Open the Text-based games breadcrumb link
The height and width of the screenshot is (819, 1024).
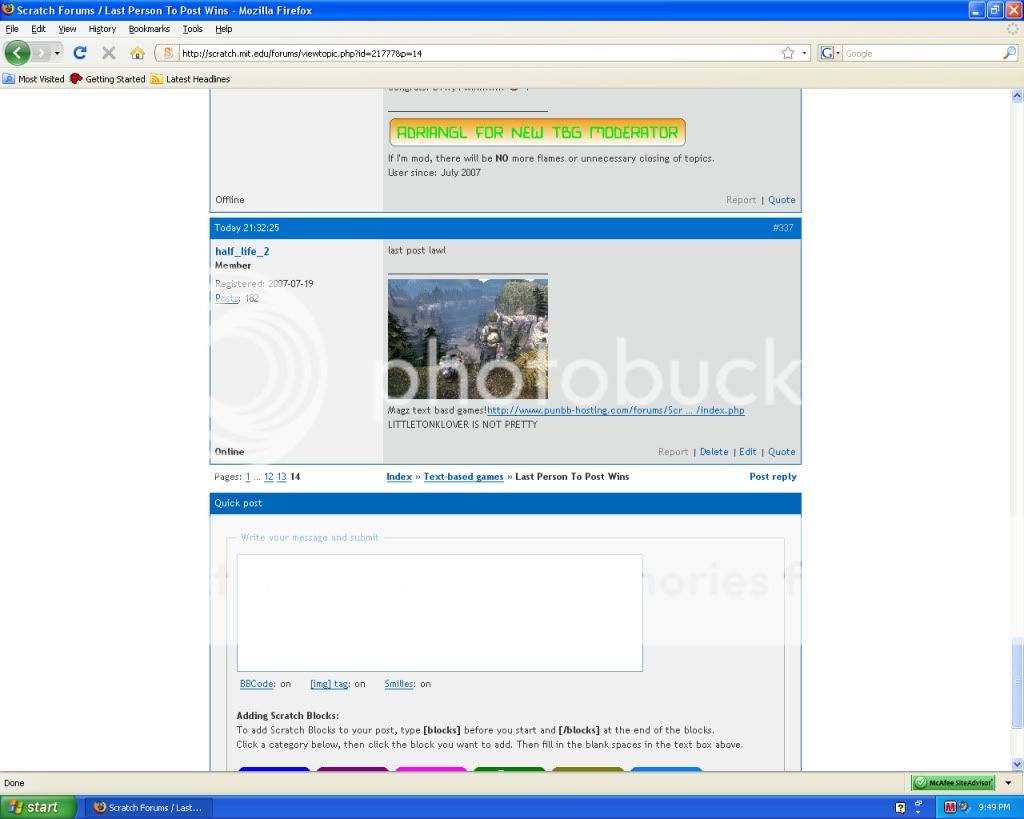click(463, 477)
